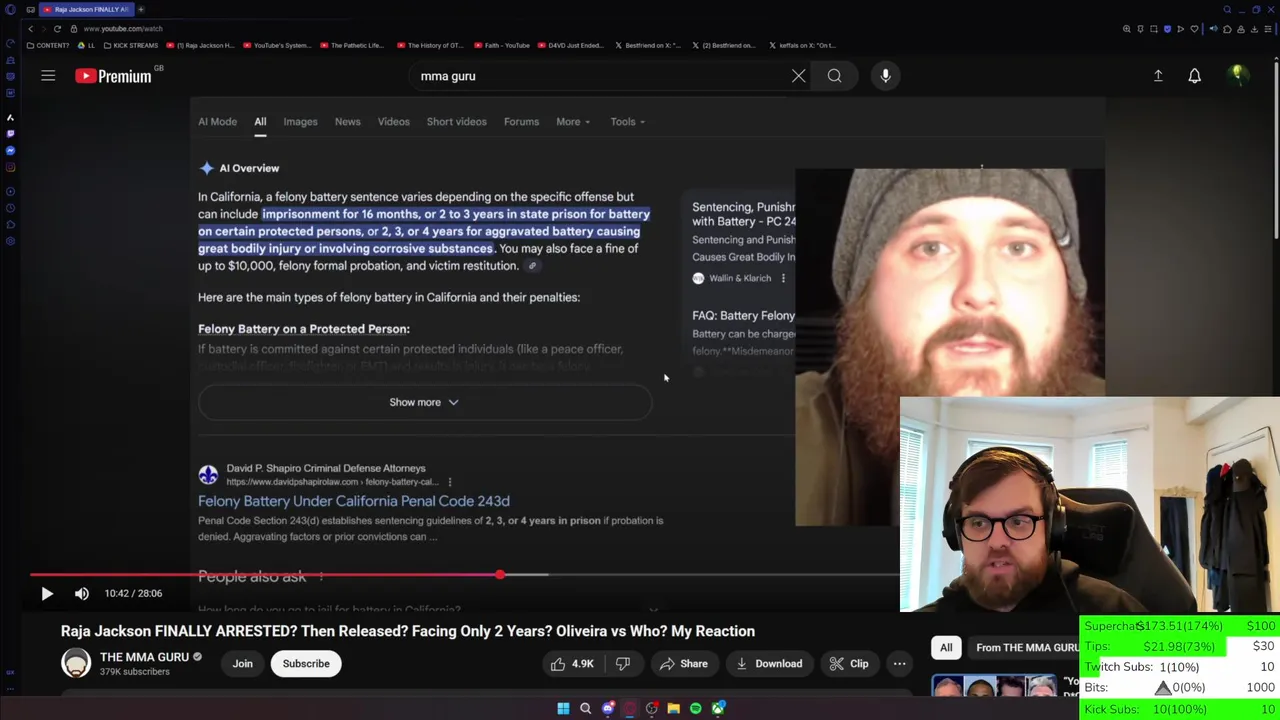Play the video
1280x720 pixels.
(47, 593)
